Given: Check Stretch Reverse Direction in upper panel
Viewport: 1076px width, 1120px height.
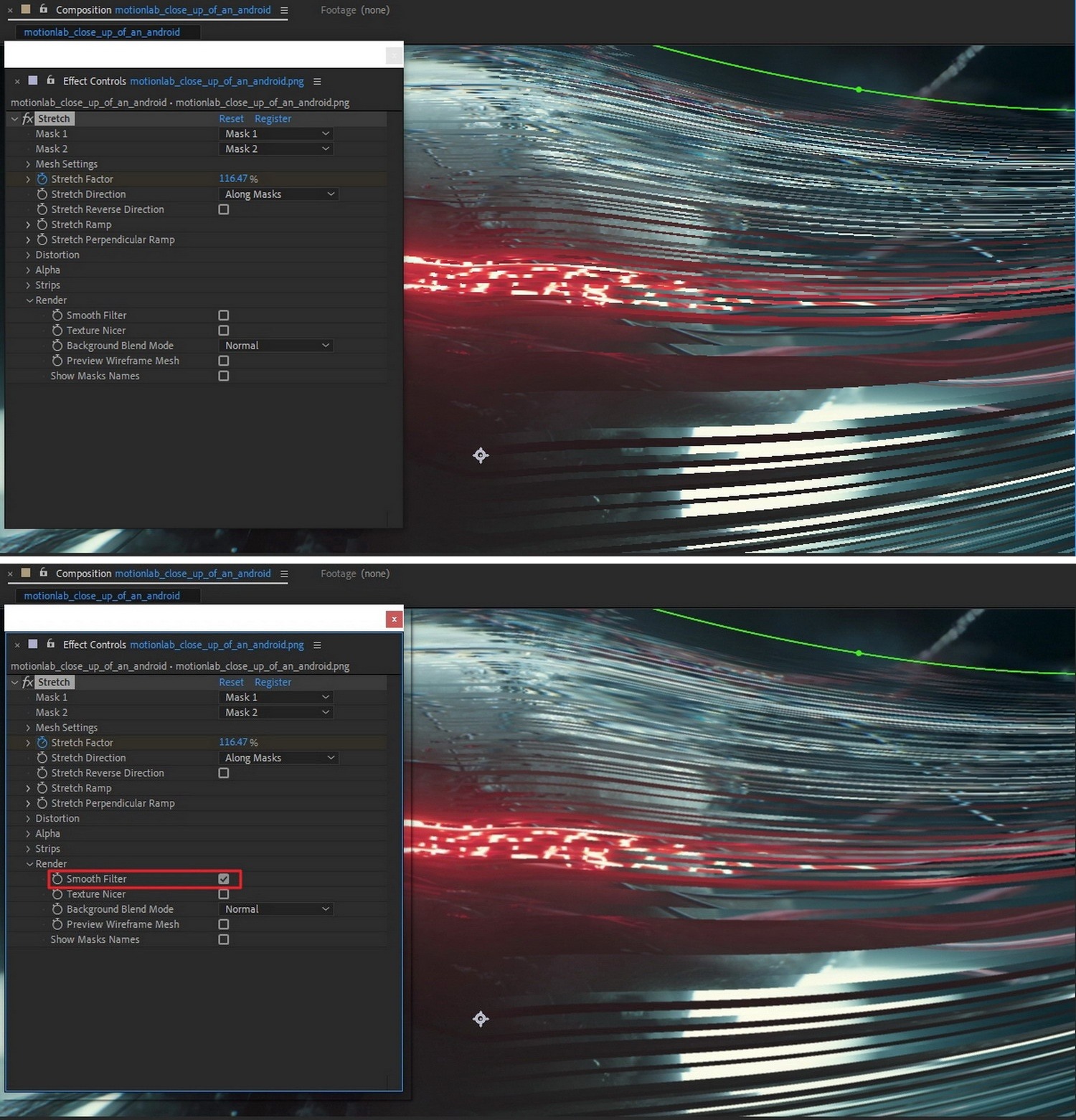Looking at the screenshot, I should click(224, 209).
